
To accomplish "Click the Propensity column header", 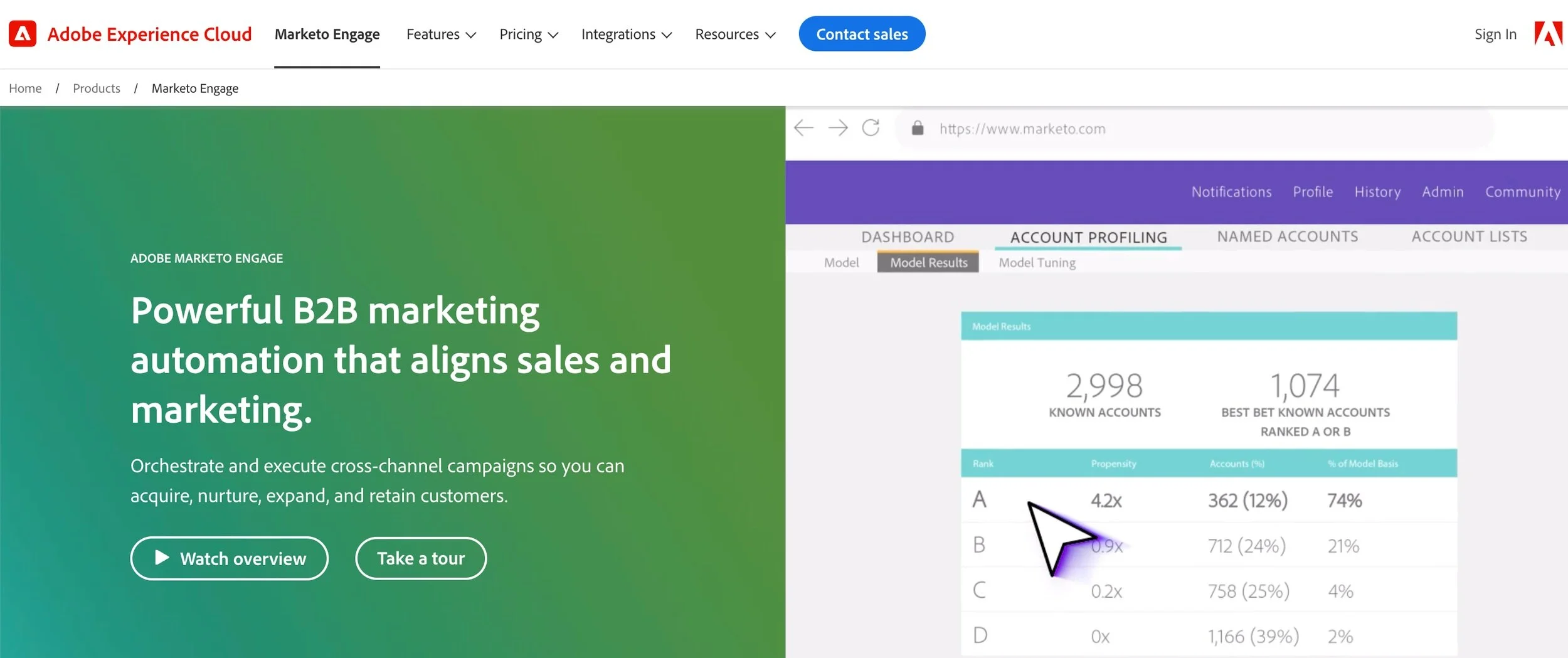I will click(x=1113, y=464).
